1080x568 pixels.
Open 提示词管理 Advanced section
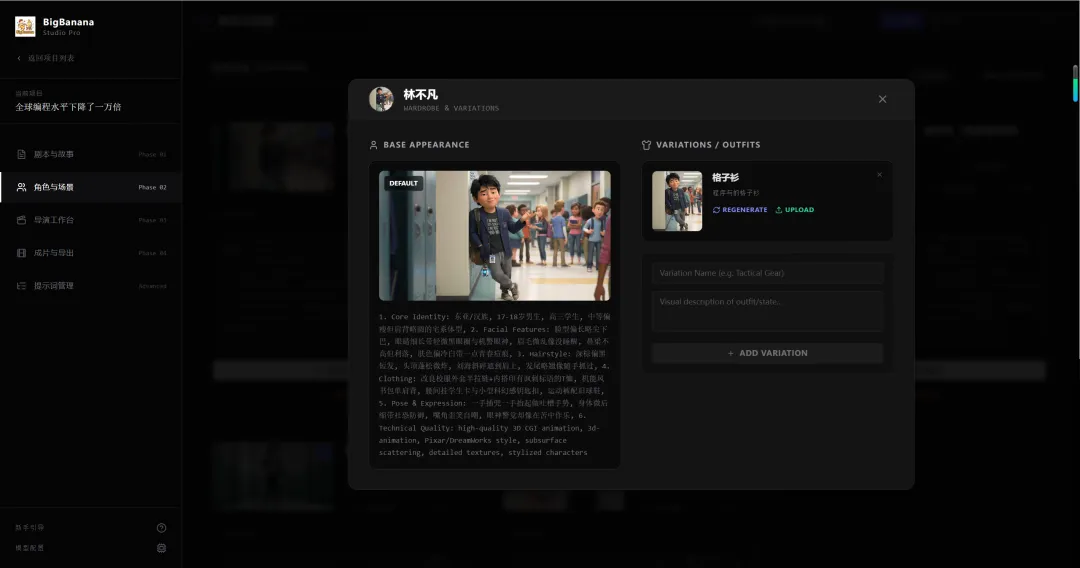pos(91,286)
